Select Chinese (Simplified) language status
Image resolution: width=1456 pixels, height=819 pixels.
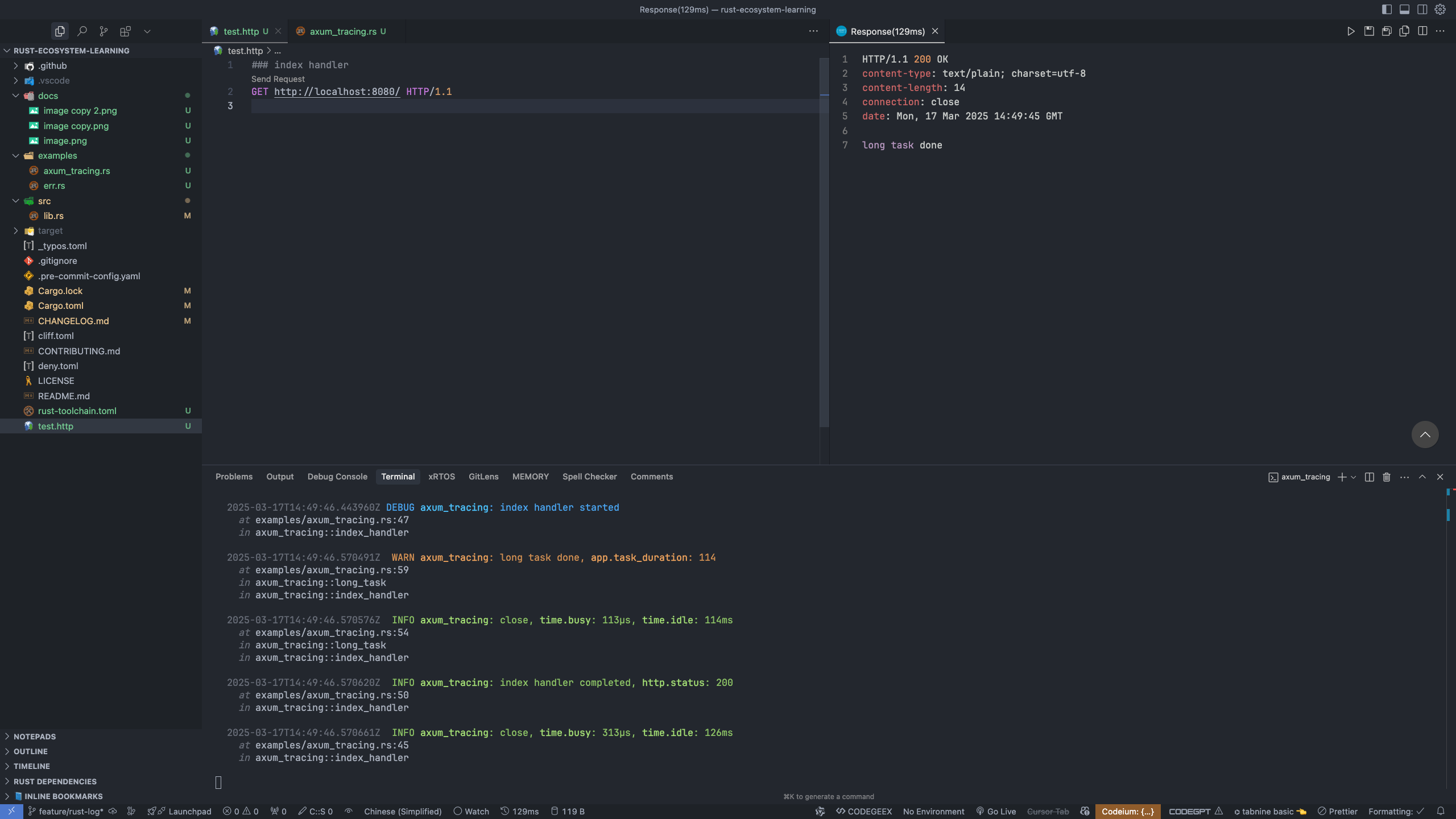403,812
